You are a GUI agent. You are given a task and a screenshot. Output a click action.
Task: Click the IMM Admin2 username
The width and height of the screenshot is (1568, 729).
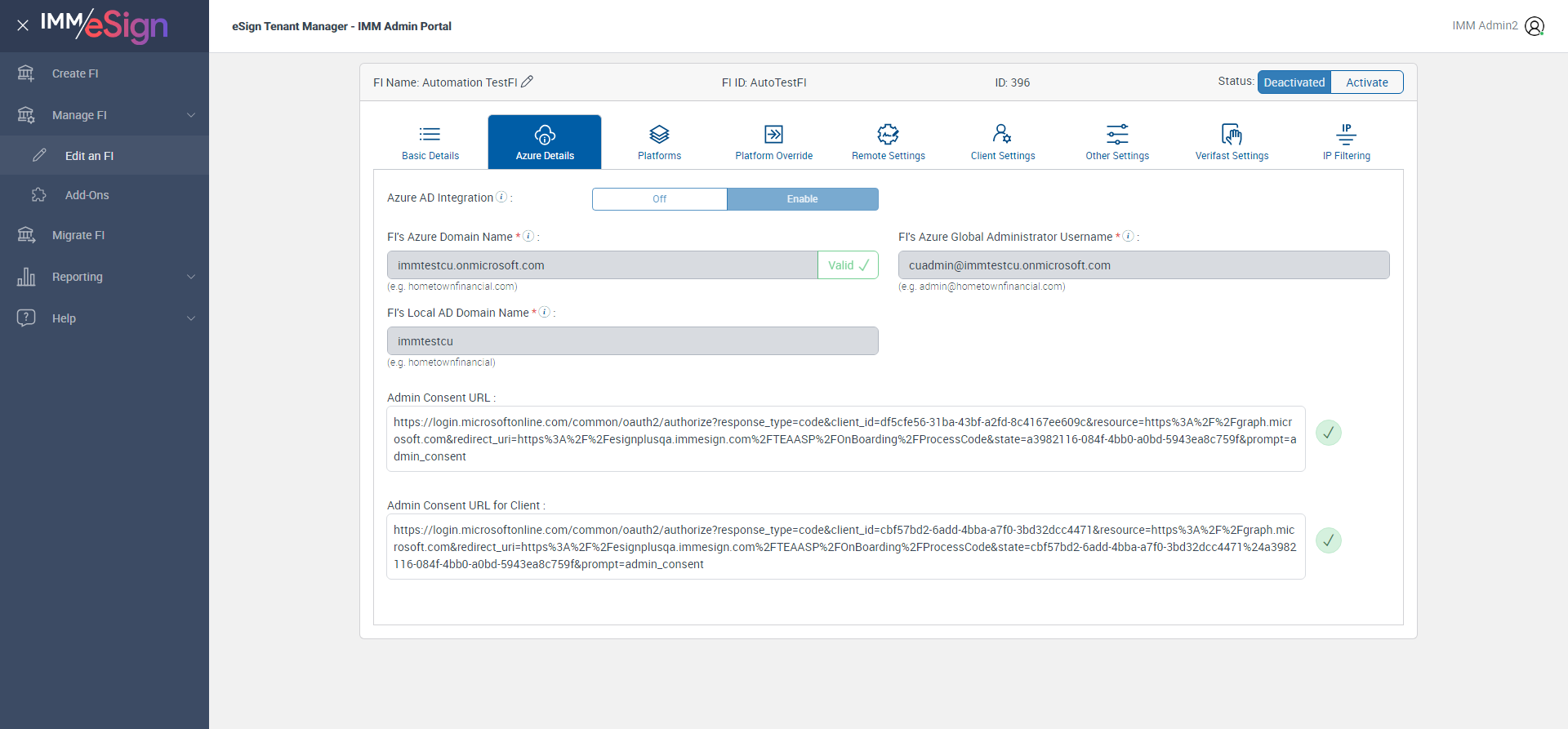(1485, 26)
